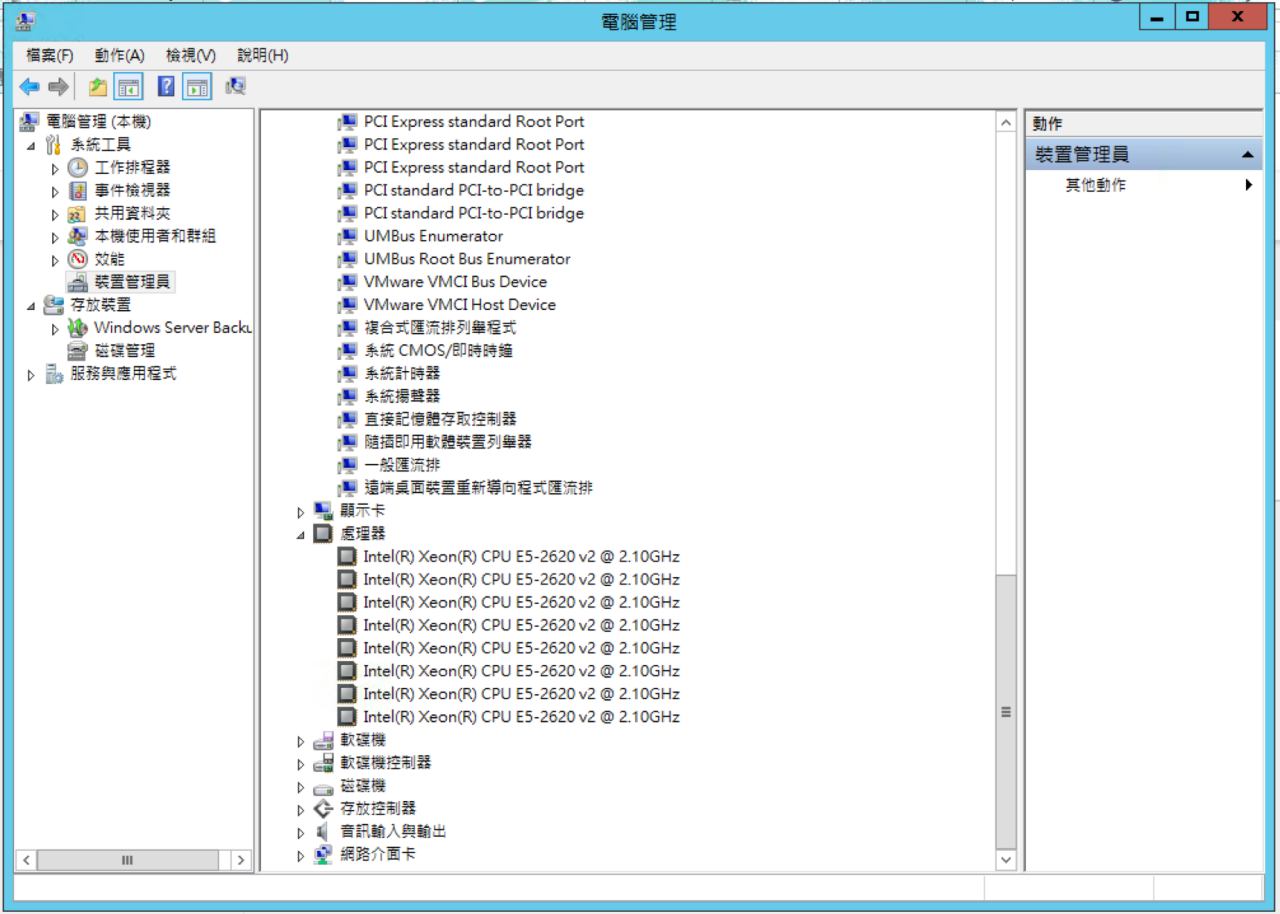Screen dimensions: 1280x914
Task: Click the 軟碟機控制器 controller icon
Action: point(324,763)
